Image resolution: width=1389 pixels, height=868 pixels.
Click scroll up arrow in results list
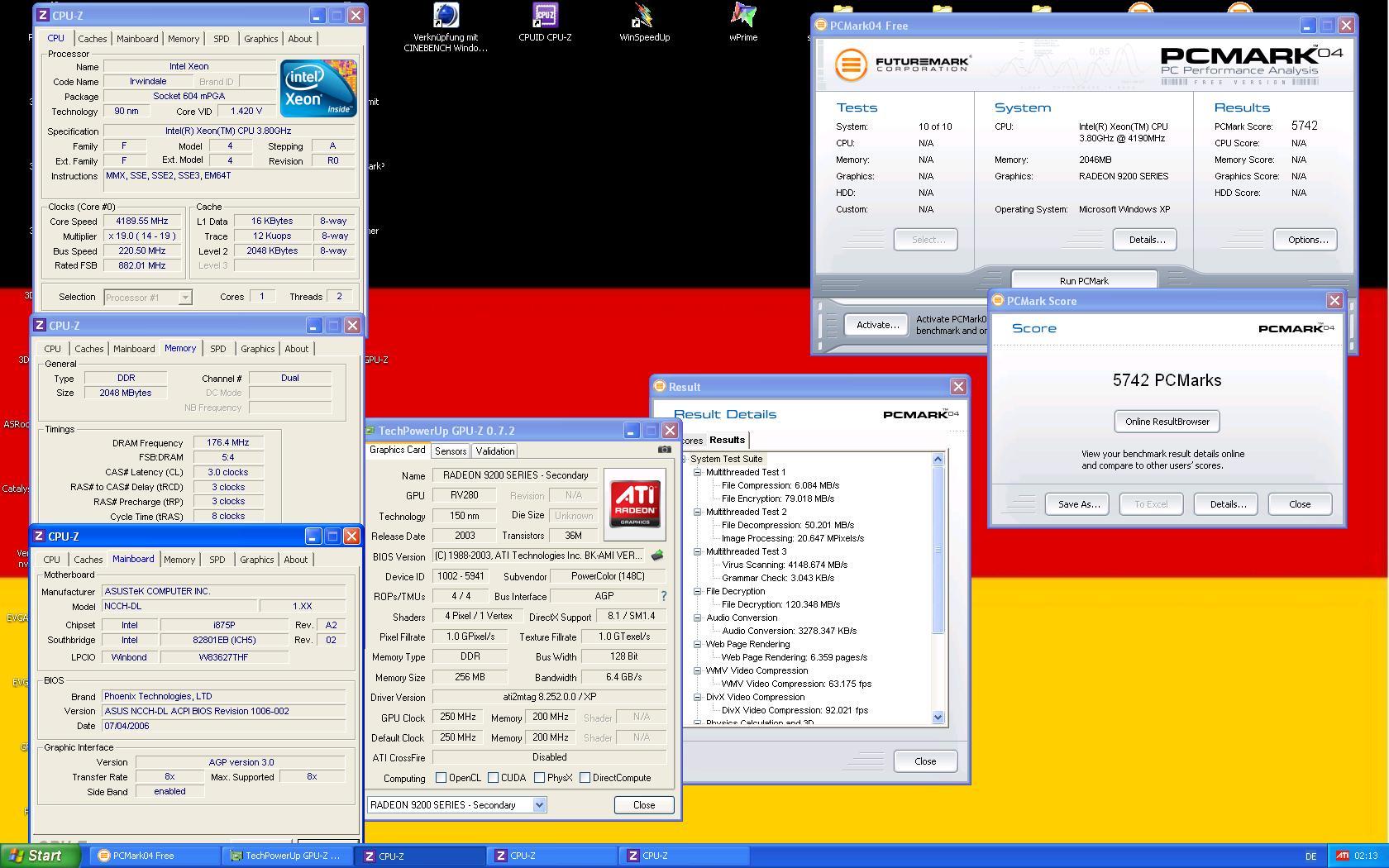(x=938, y=459)
